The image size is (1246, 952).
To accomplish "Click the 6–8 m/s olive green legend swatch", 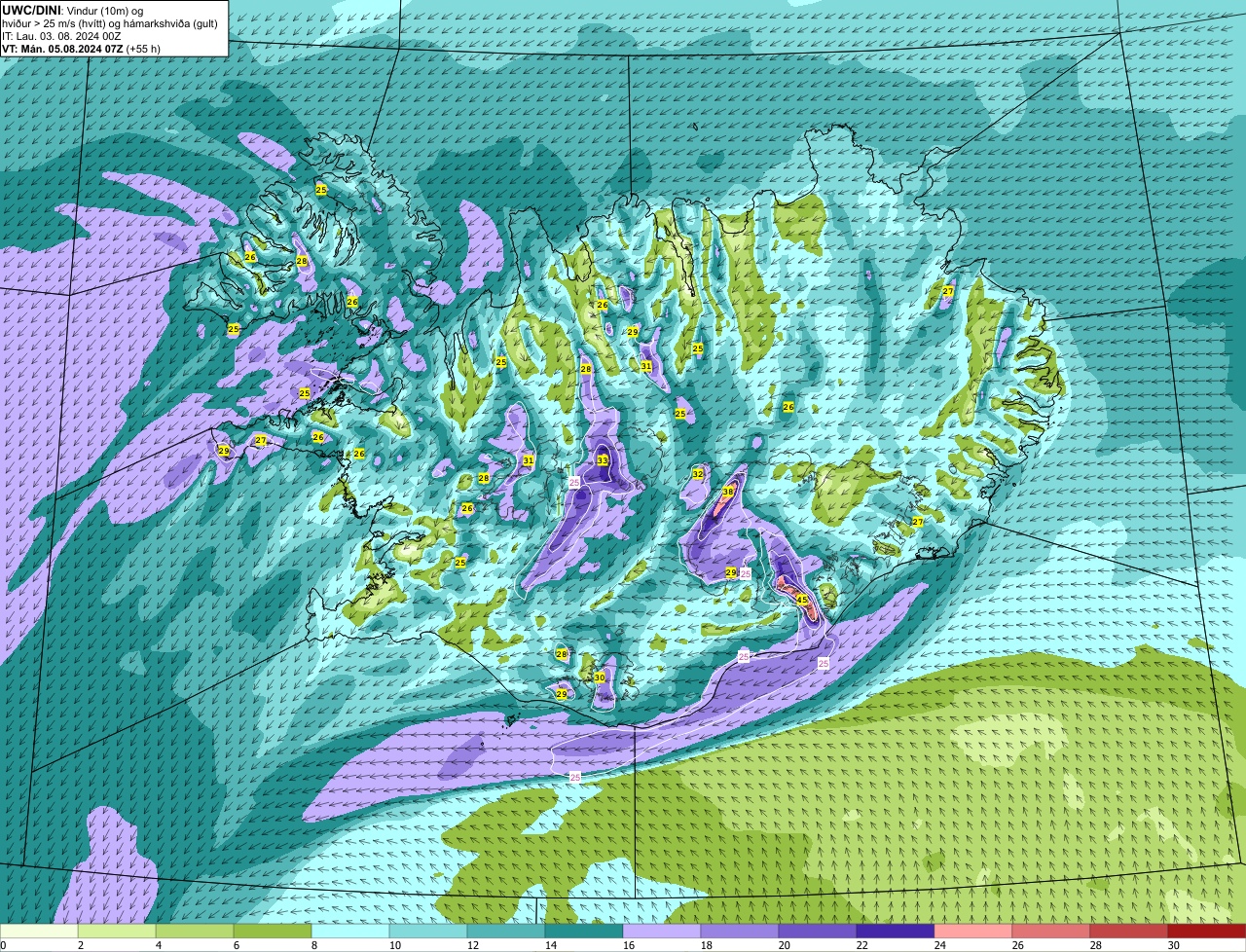I will 273,932.
